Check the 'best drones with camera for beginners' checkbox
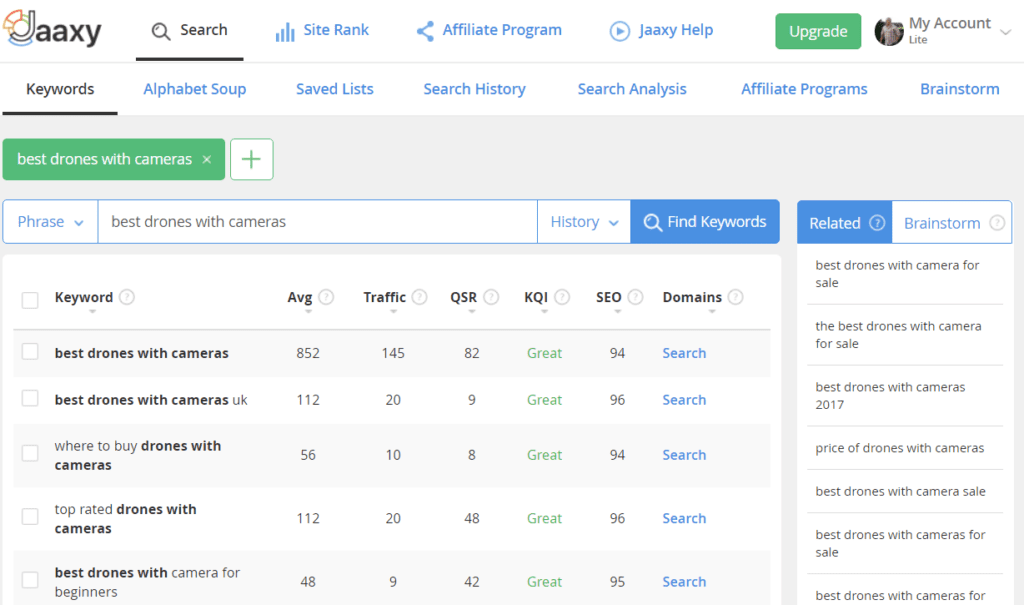 click(x=30, y=580)
